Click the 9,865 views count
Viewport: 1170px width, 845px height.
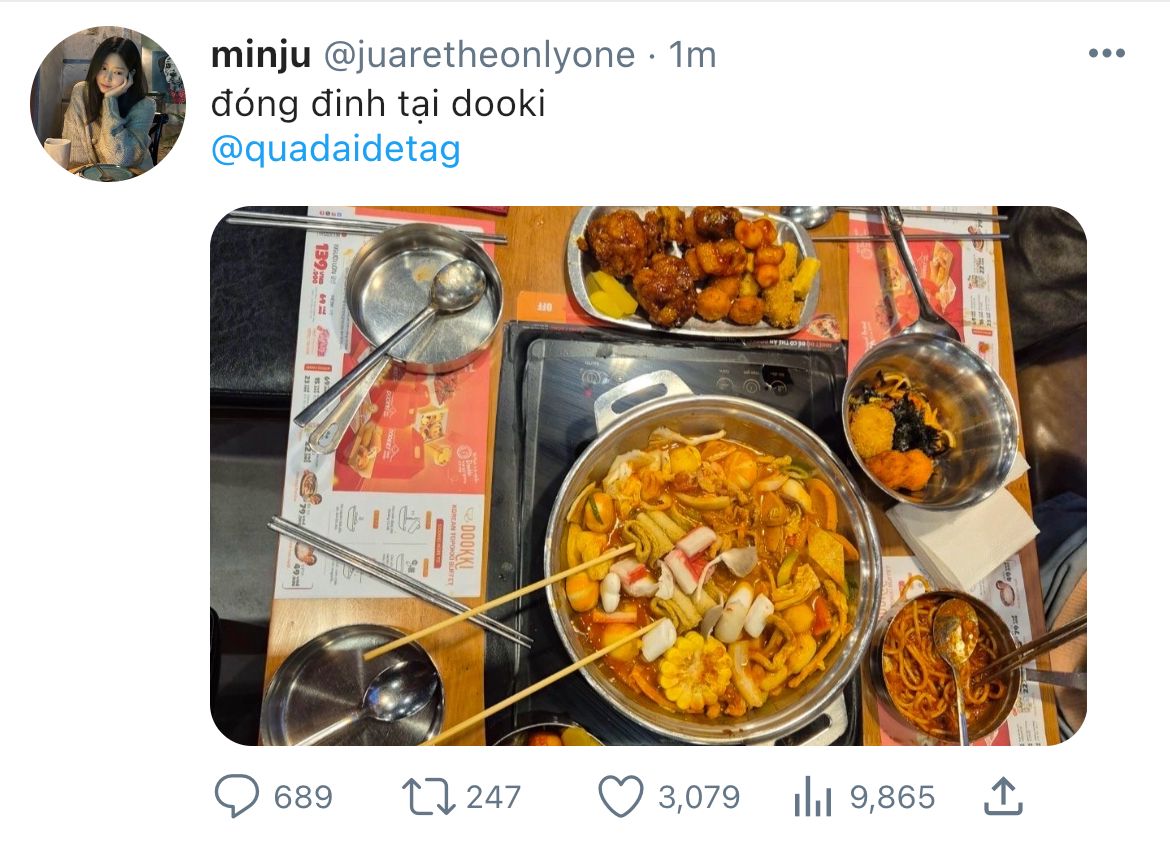892,797
